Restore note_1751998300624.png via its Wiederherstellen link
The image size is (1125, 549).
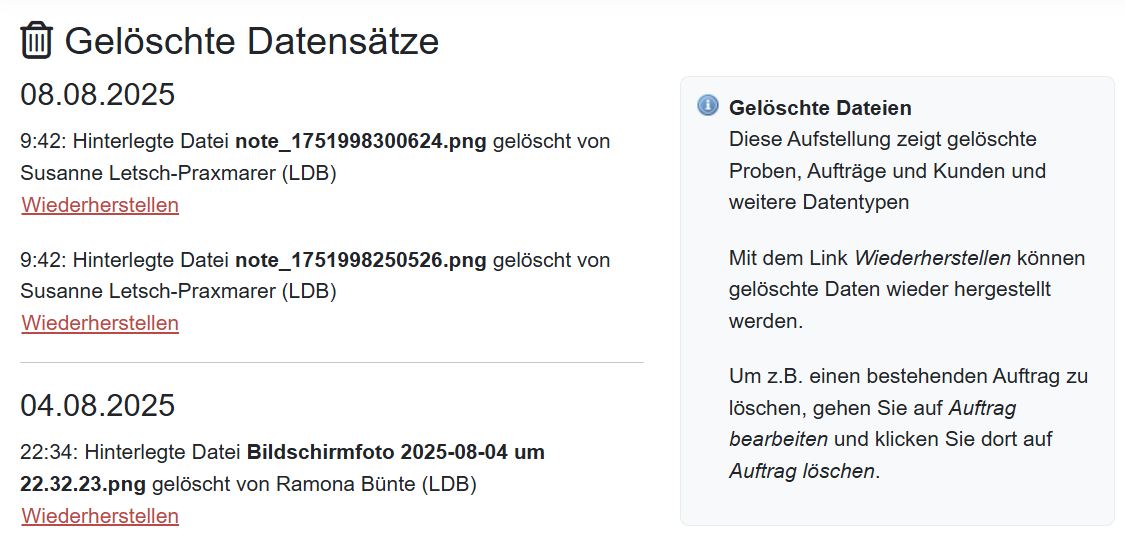100,205
